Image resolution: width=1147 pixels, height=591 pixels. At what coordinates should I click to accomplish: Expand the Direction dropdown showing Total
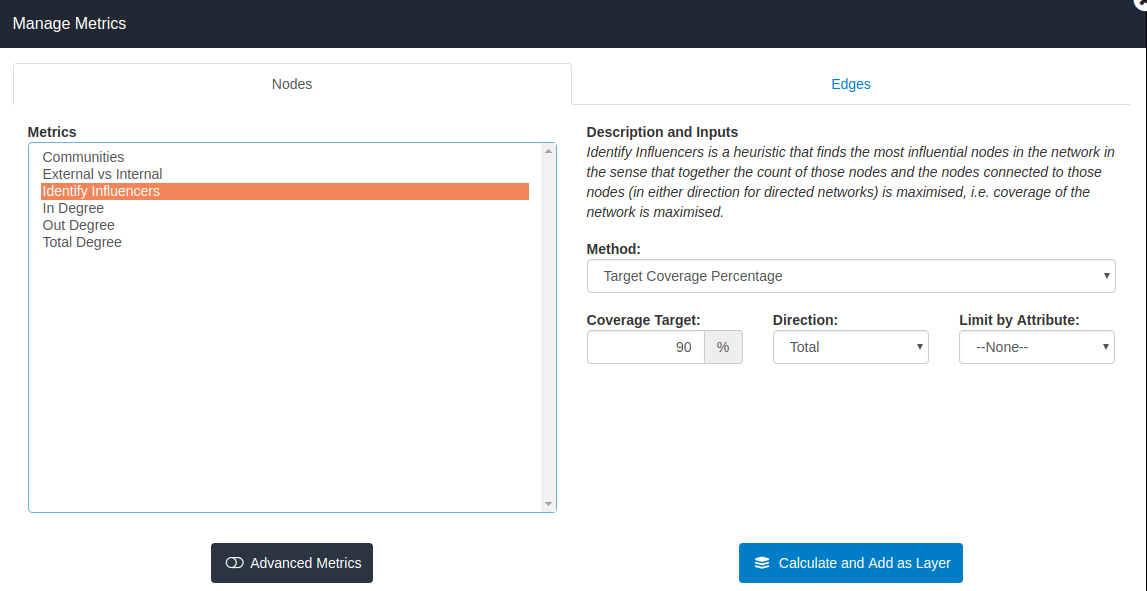pyautogui.click(x=851, y=347)
